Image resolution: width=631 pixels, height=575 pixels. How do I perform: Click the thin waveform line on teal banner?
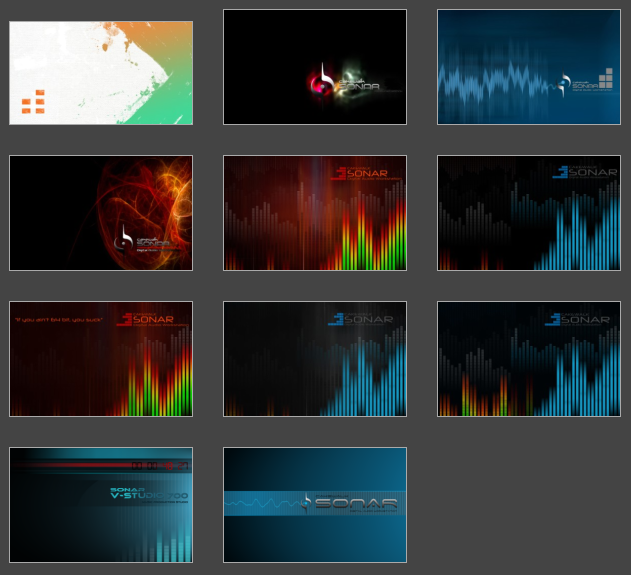[x=262, y=505]
